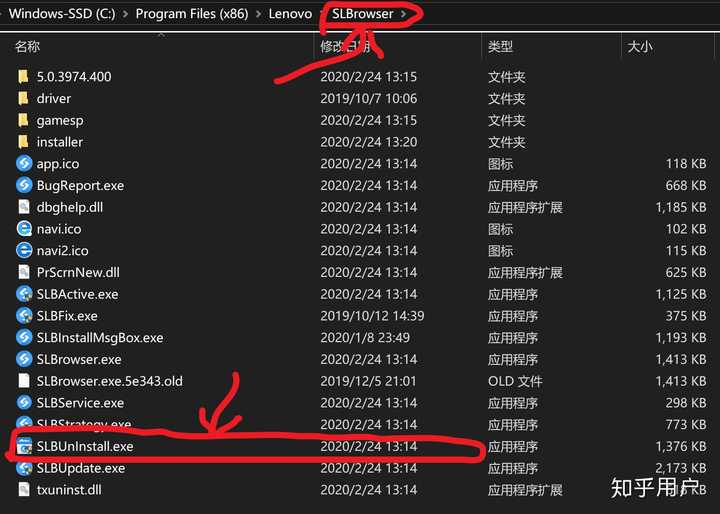Select the driver folder icon
The image size is (720, 514).
coord(23,98)
